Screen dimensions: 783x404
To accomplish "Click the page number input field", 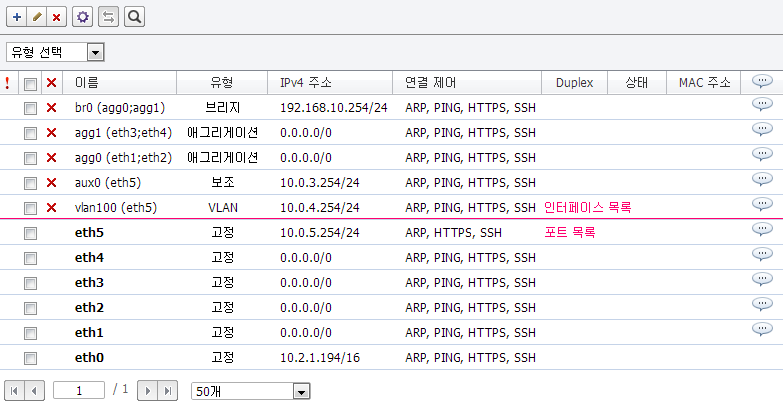I will click(x=81, y=390).
